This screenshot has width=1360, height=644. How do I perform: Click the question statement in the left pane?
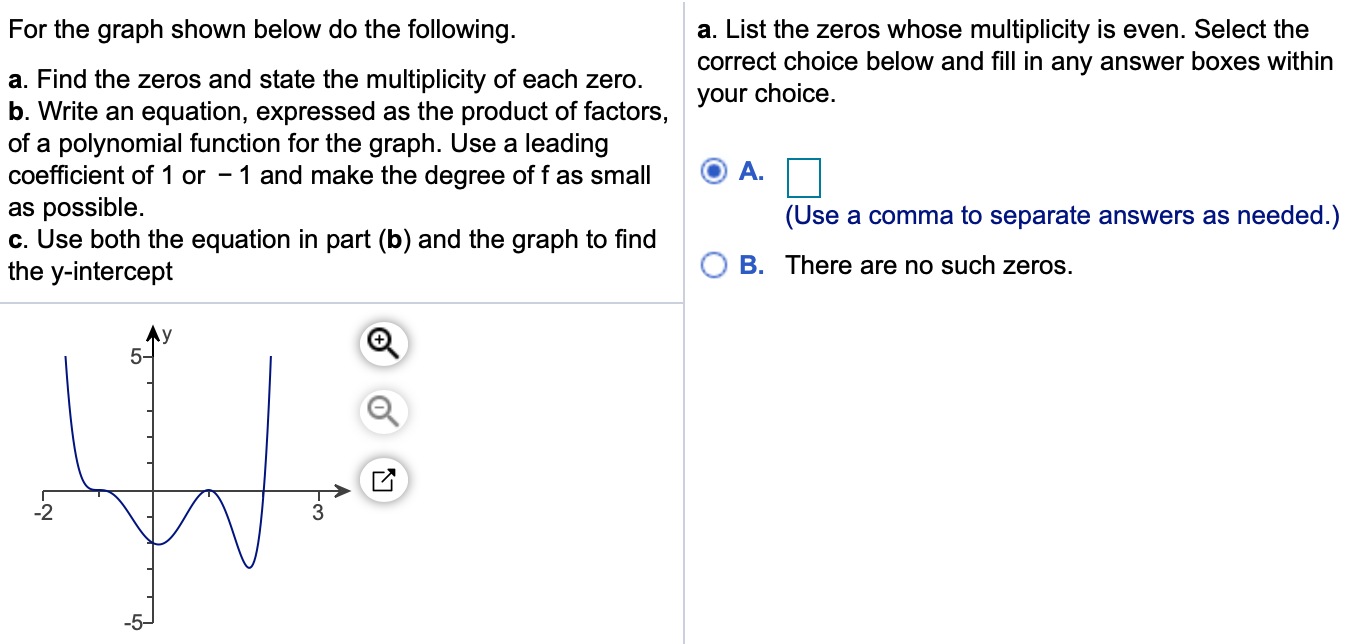[x=260, y=29]
